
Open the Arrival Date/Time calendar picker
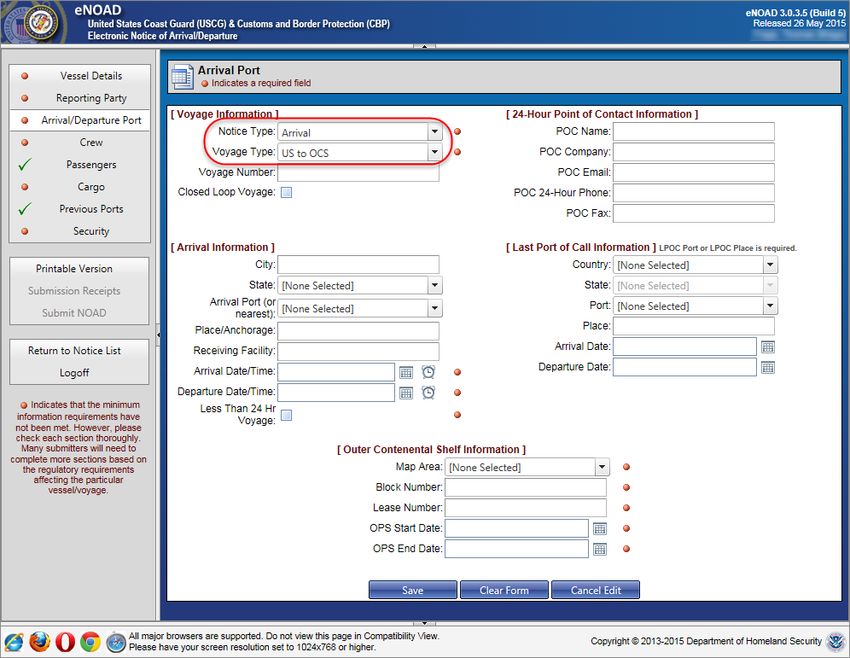tap(406, 372)
